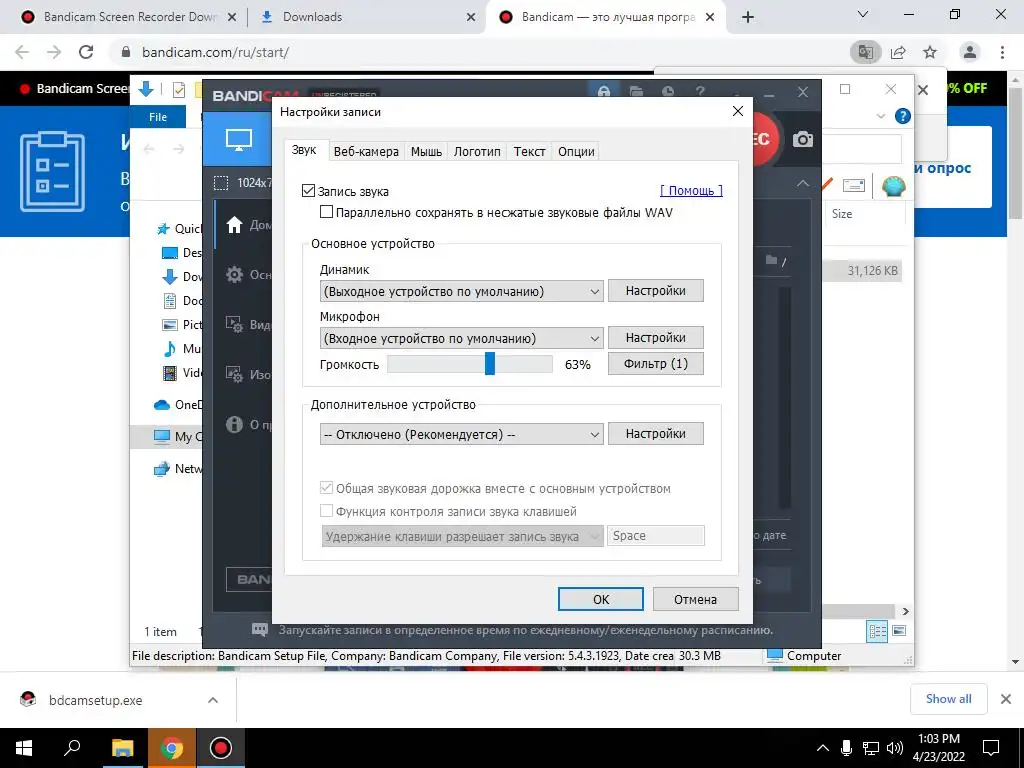Switch File Explorer to large icons view
Viewport: 1024px width, 768px height.
pyautogui.click(x=899, y=631)
